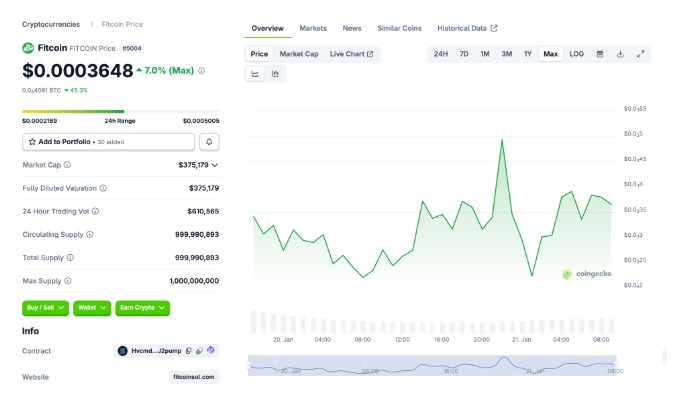Click the info icon beside Circulating Supply
Viewport: 693px width, 401px height.
(90, 234)
